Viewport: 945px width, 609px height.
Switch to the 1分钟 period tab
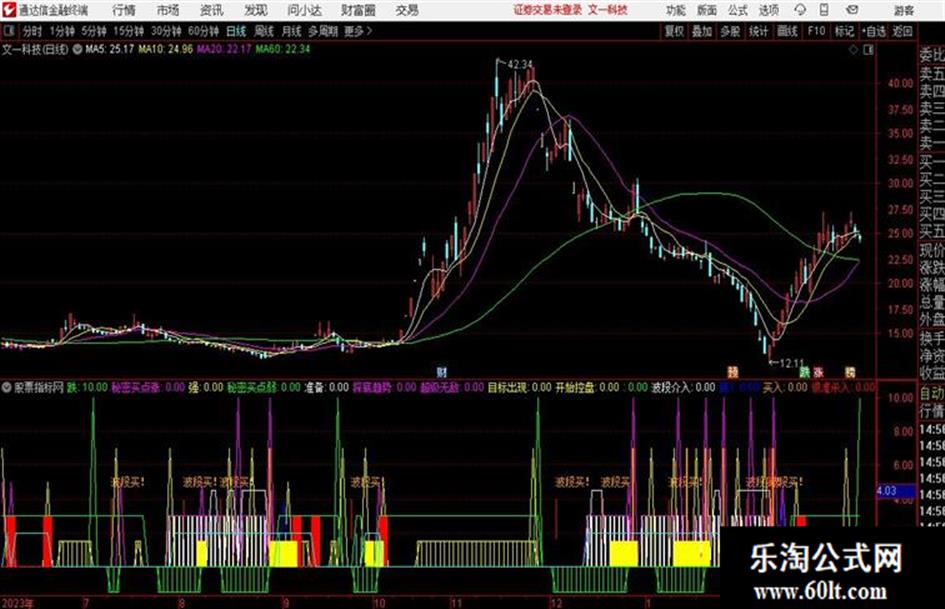pyautogui.click(x=62, y=31)
